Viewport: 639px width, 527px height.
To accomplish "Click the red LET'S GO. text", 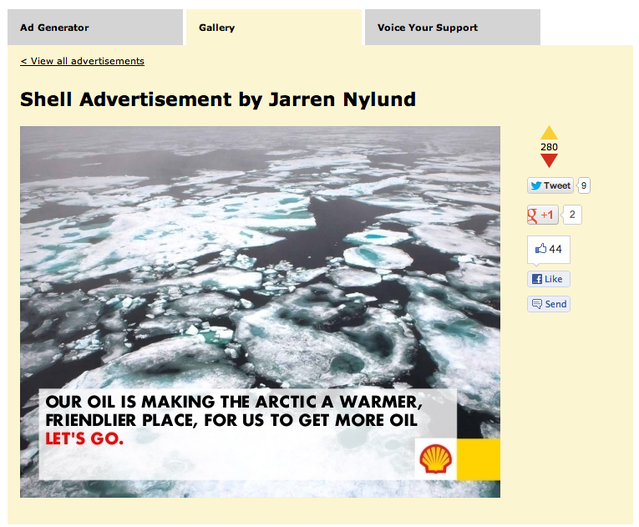I will (x=84, y=439).
